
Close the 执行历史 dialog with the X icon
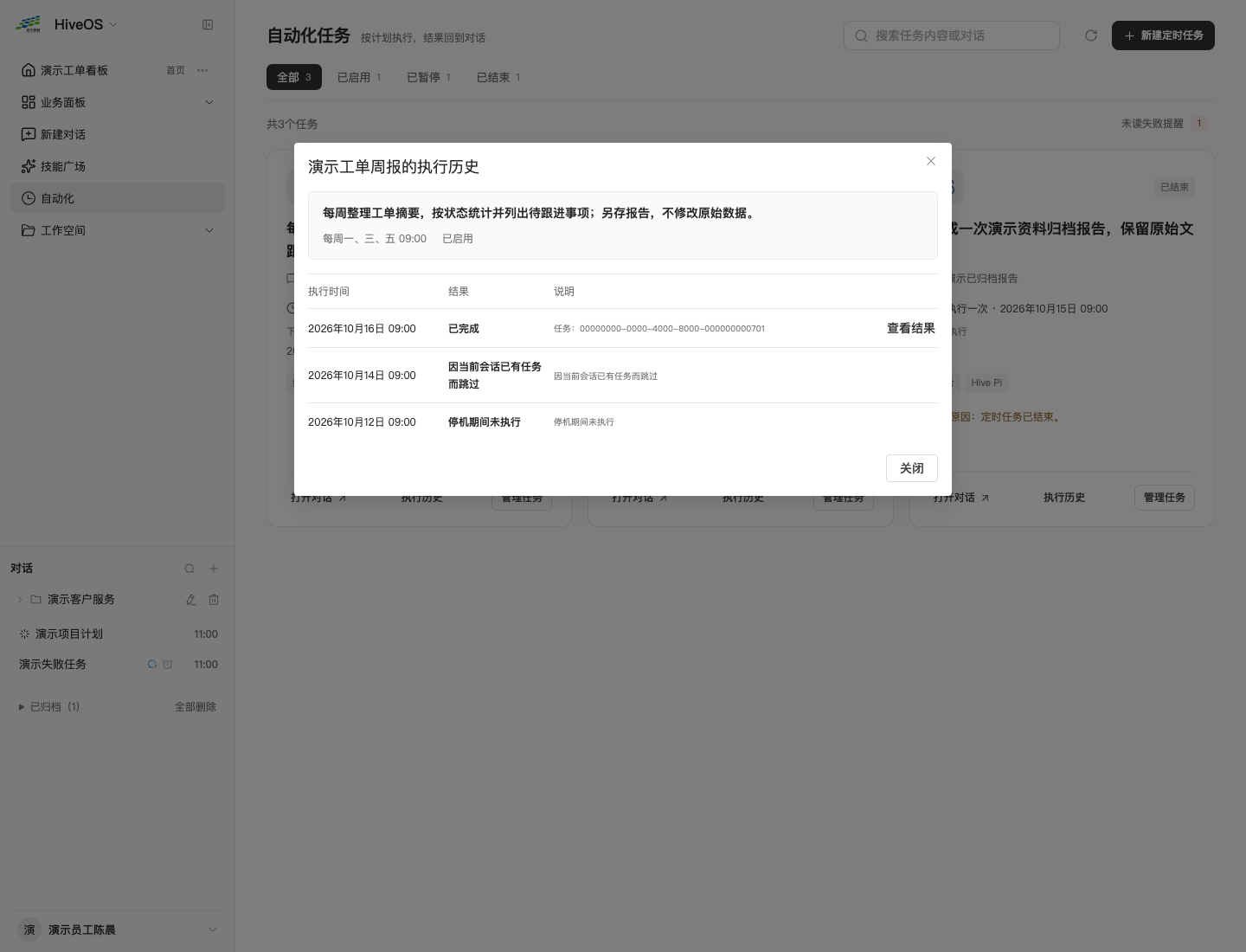coord(931,161)
